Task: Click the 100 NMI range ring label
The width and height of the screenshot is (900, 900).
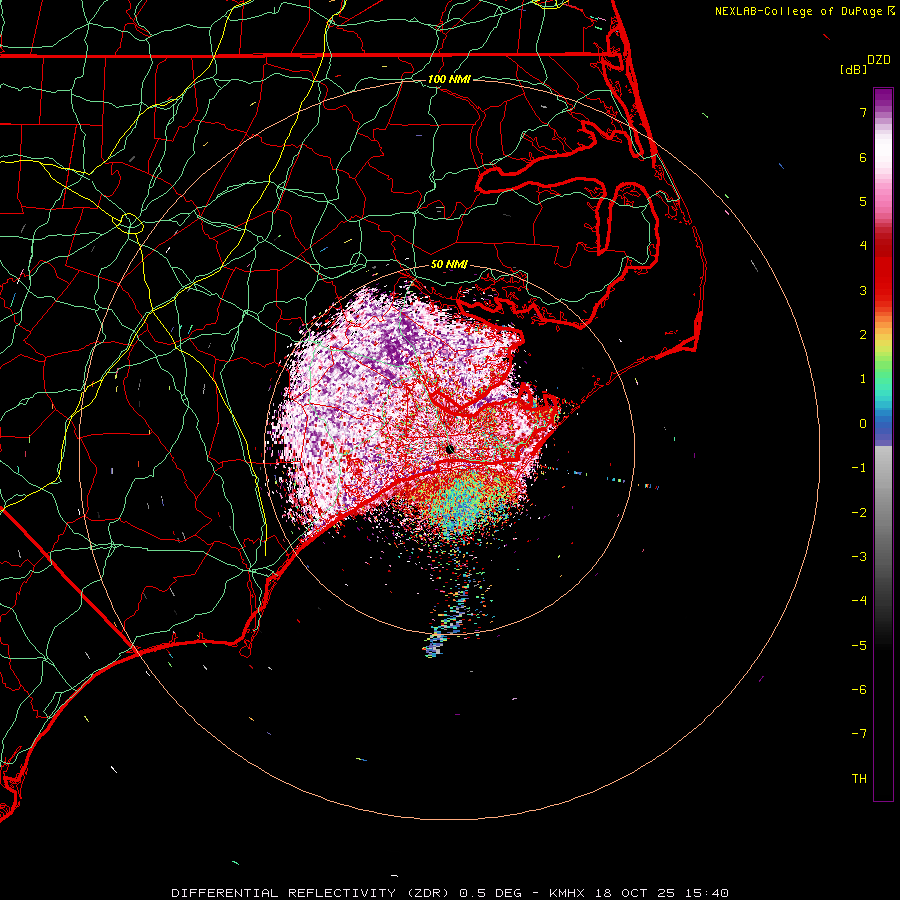Action: pos(449,79)
